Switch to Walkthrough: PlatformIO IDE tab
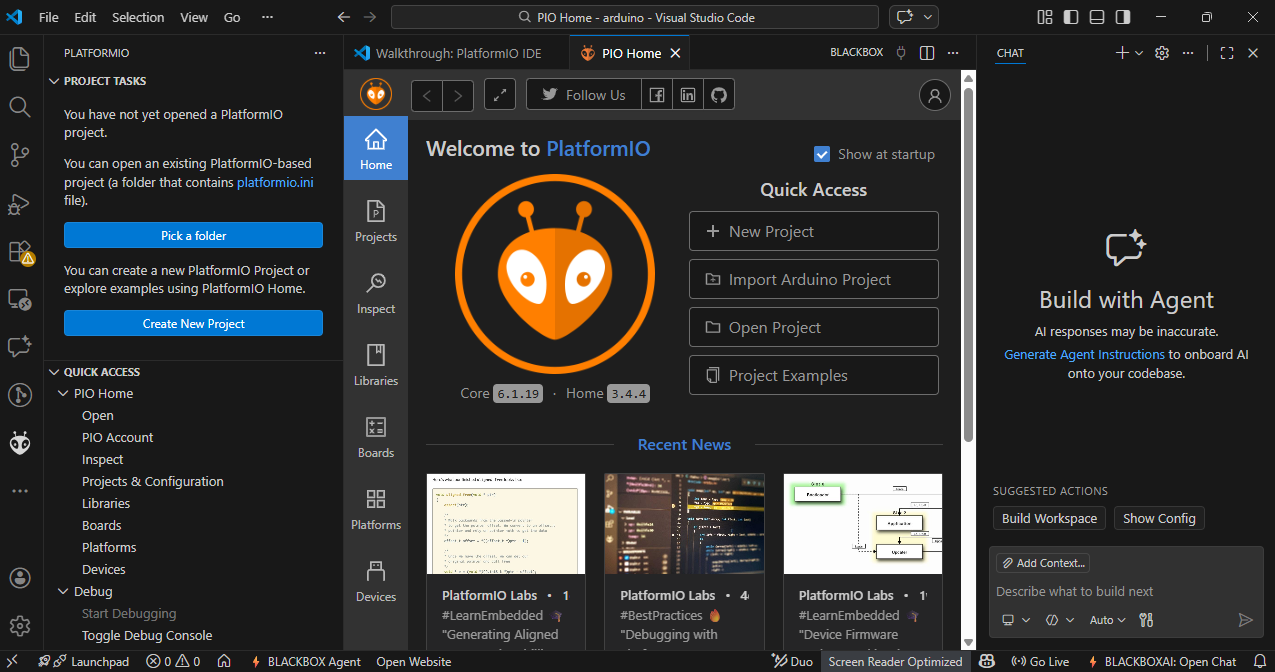This screenshot has width=1275, height=672. point(456,53)
